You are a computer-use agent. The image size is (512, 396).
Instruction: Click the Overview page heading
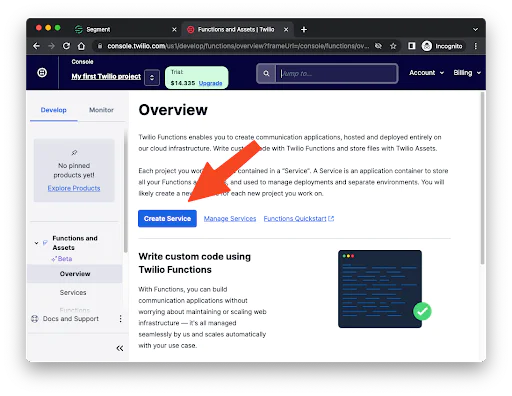pyautogui.click(x=173, y=110)
